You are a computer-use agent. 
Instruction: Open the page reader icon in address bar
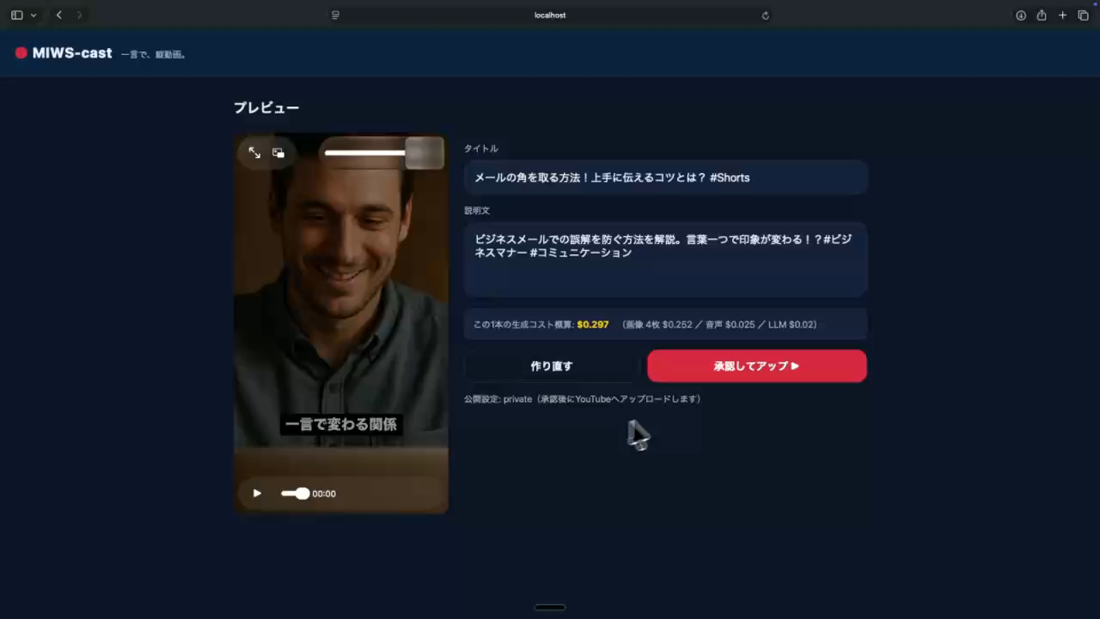pos(335,15)
